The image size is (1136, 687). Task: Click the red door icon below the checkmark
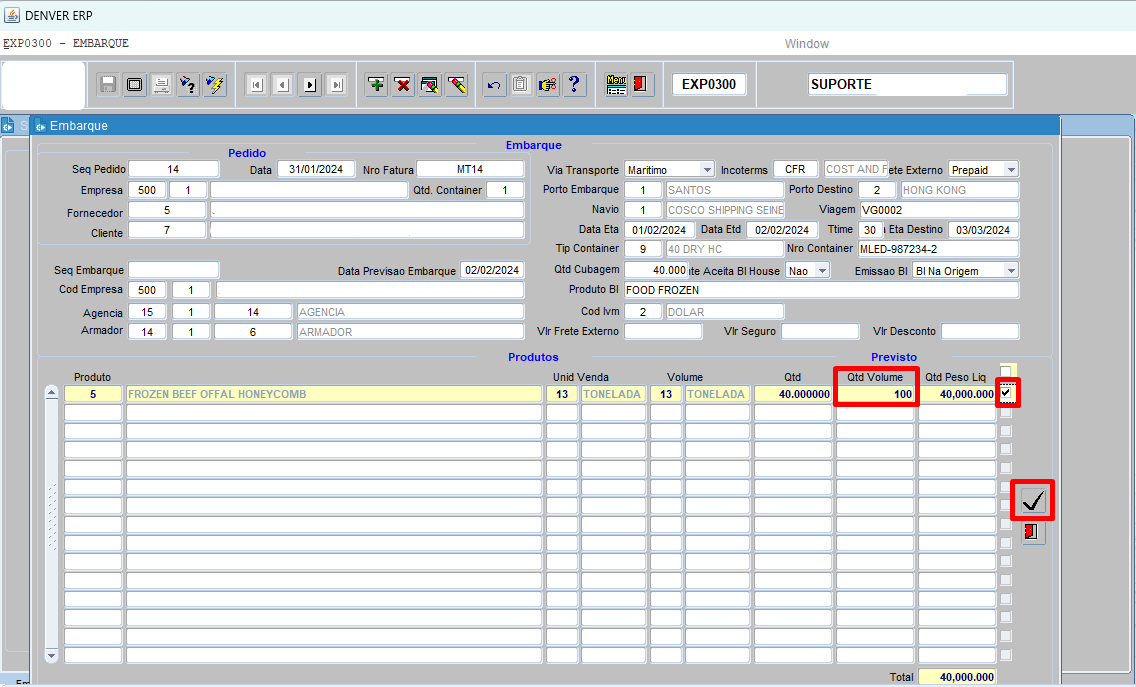(x=1033, y=533)
